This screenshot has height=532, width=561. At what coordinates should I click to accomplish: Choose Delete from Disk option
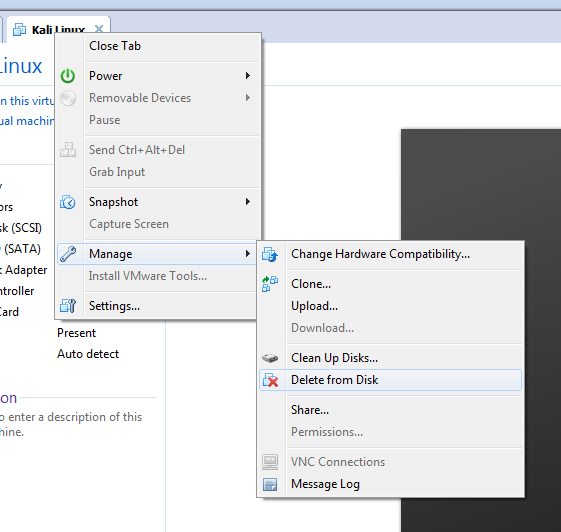[390, 380]
